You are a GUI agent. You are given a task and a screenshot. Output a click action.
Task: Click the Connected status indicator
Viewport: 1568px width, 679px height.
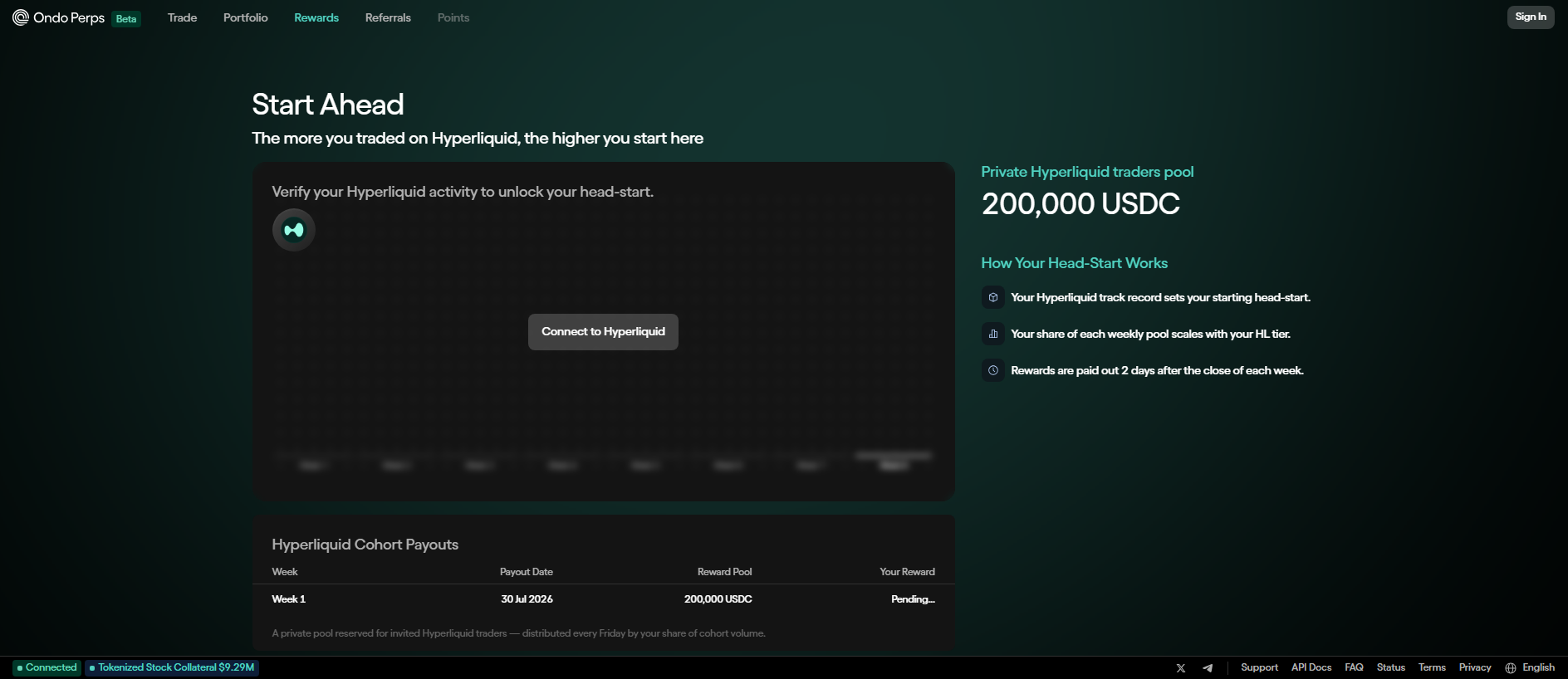pyautogui.click(x=47, y=667)
